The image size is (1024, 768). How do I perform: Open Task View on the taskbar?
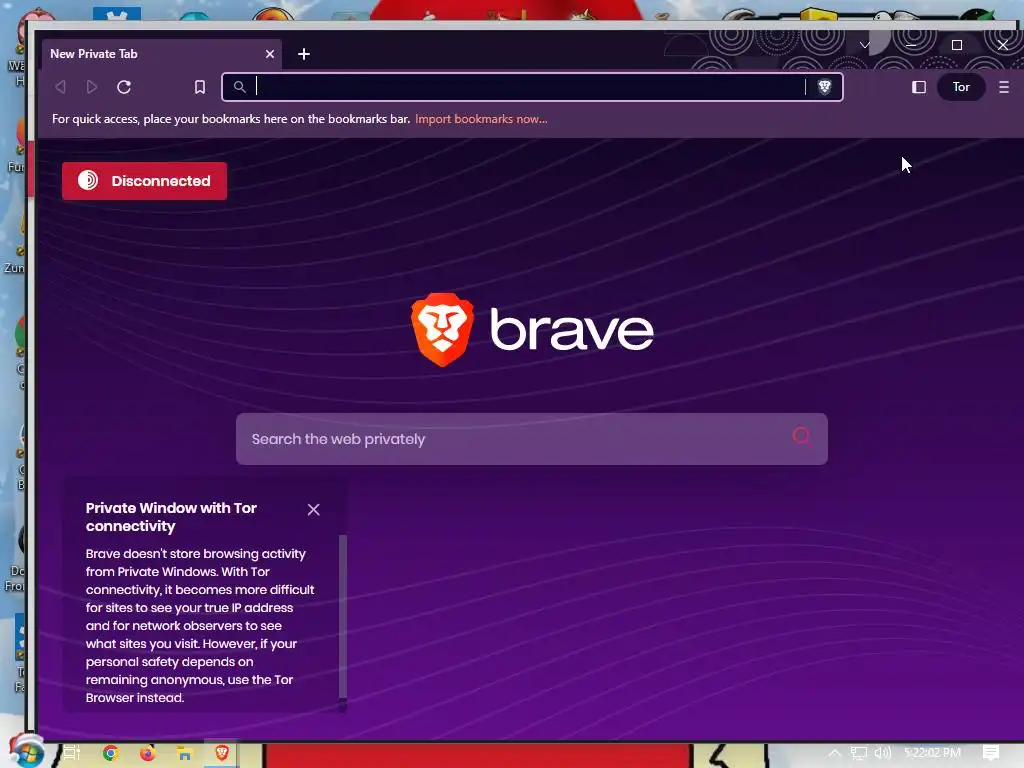tap(72, 753)
